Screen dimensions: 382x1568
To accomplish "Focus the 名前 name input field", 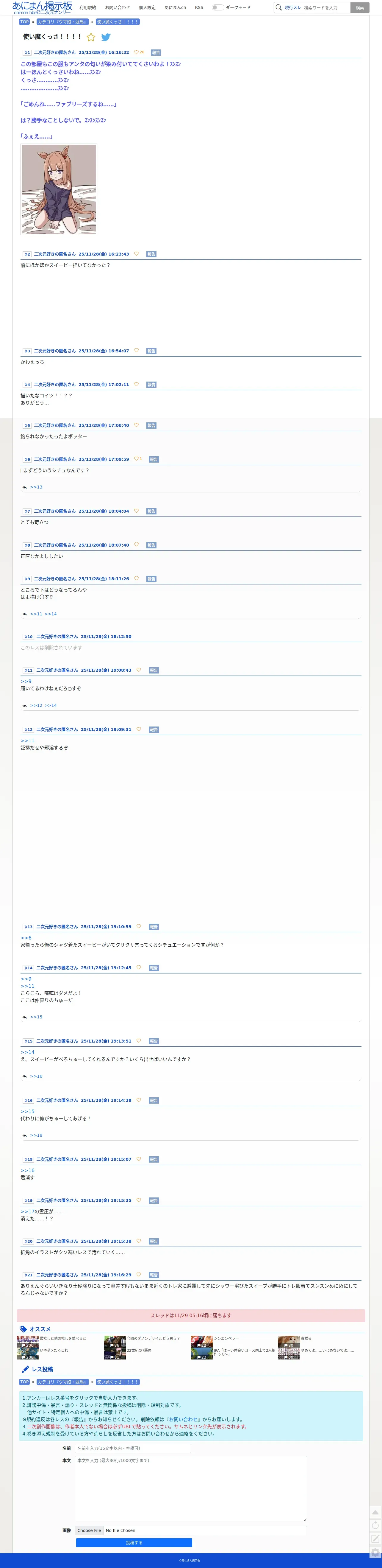I will click(x=133, y=1448).
